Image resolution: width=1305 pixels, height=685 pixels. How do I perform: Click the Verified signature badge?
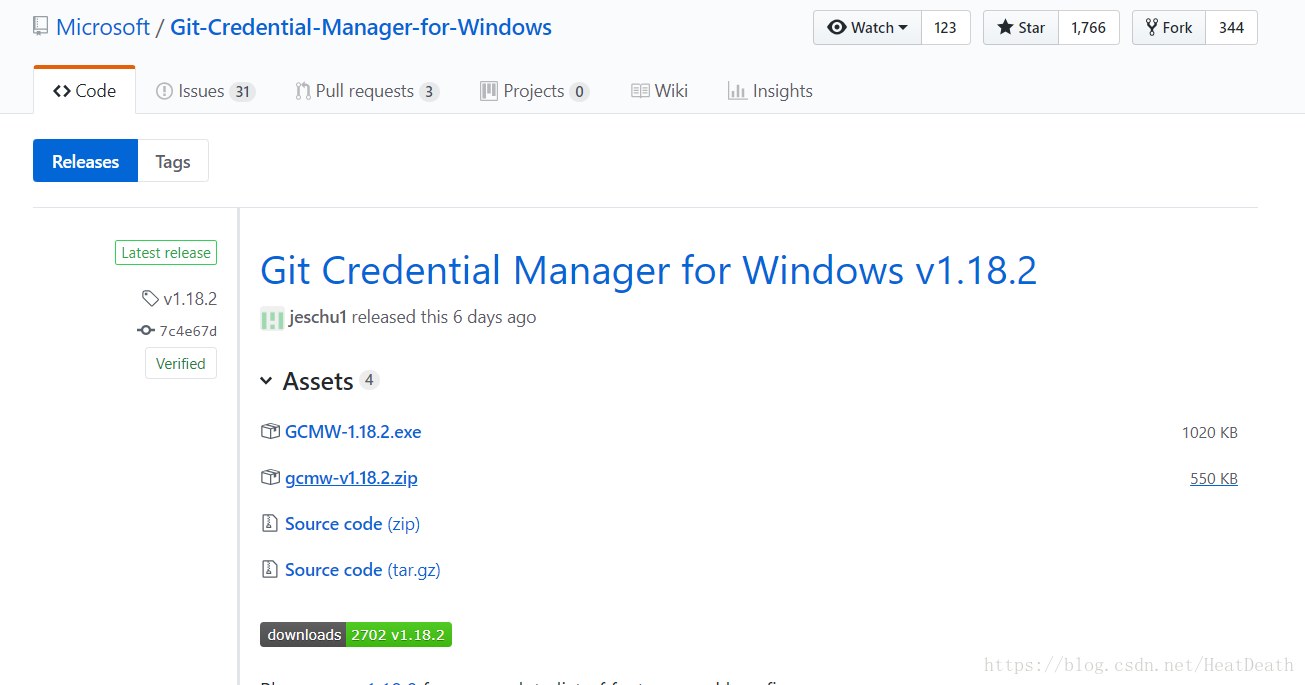pyautogui.click(x=181, y=363)
